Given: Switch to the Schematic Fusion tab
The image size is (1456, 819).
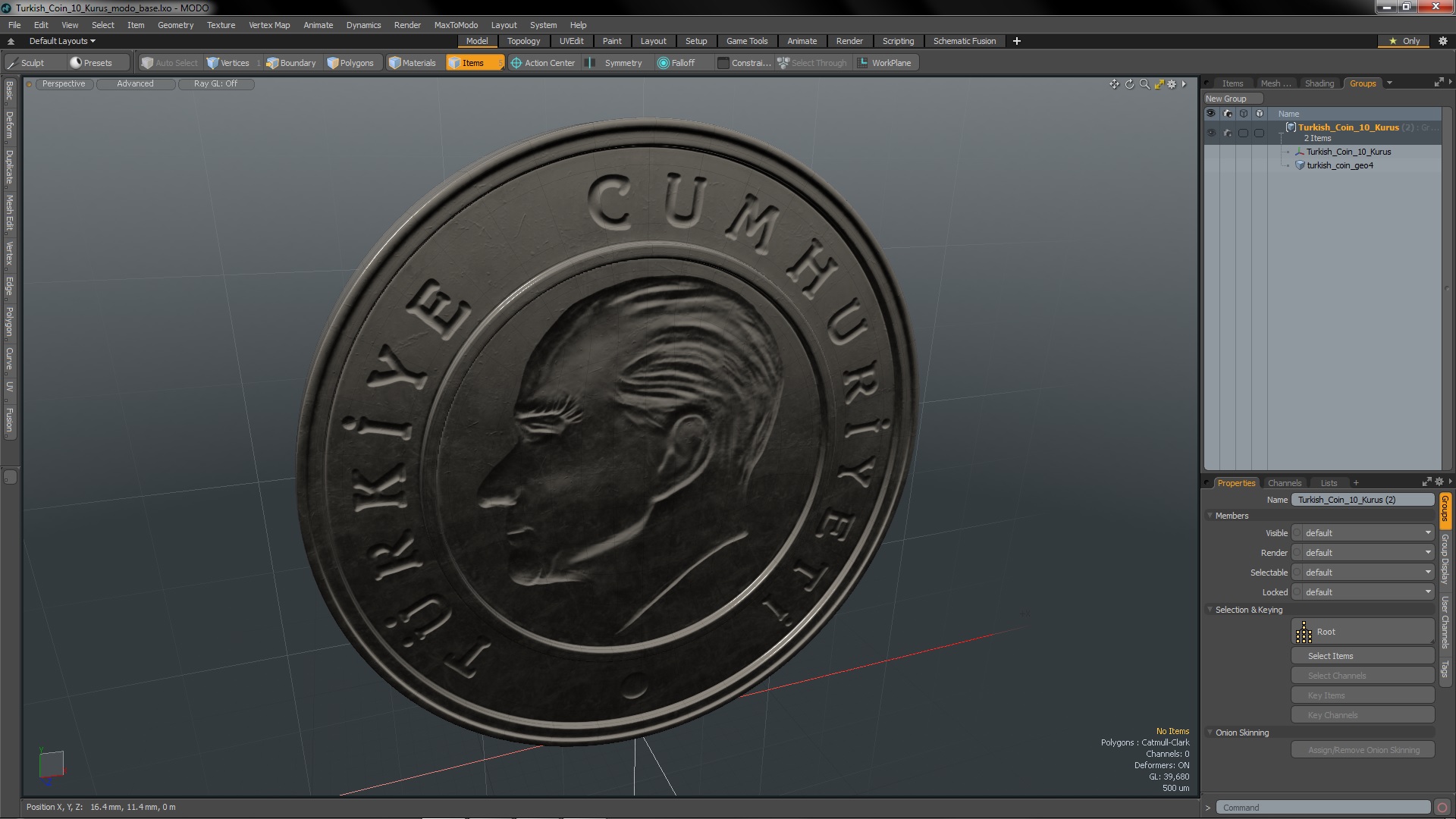Looking at the screenshot, I should click(964, 41).
